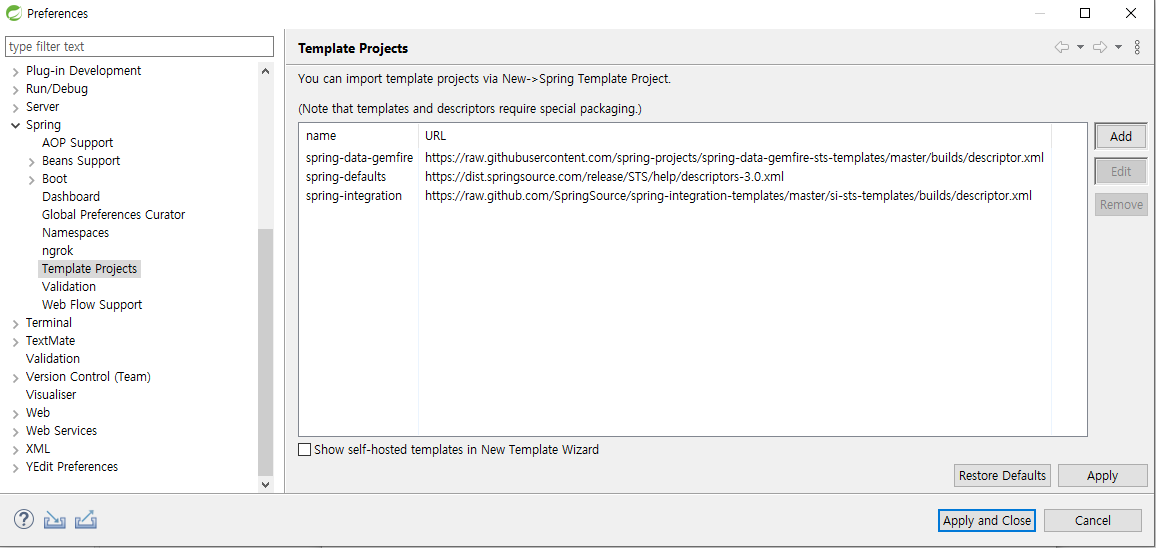Click the Spring leaf icon in title bar

pos(13,13)
